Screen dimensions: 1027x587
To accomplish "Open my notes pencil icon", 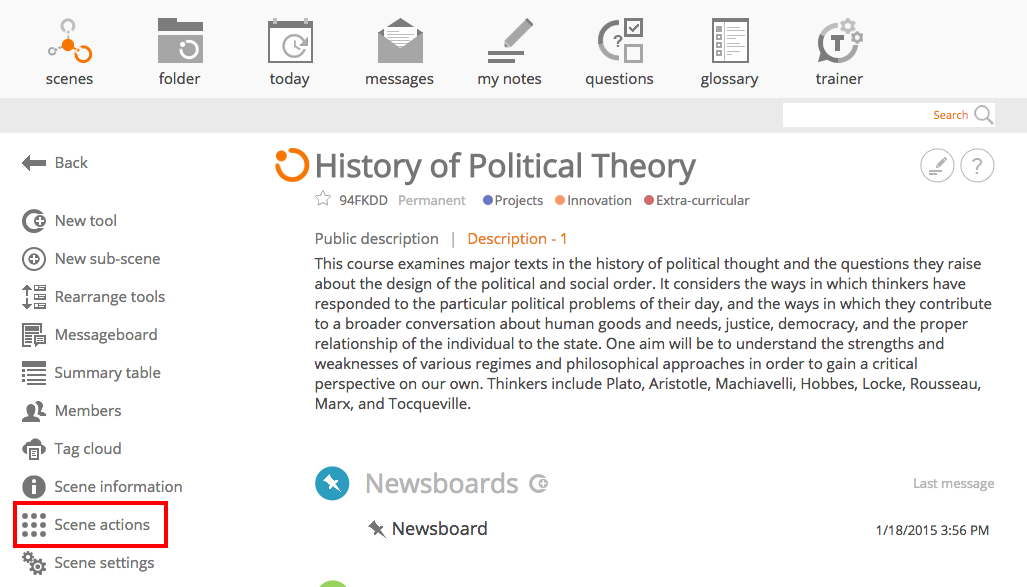I will (x=510, y=41).
